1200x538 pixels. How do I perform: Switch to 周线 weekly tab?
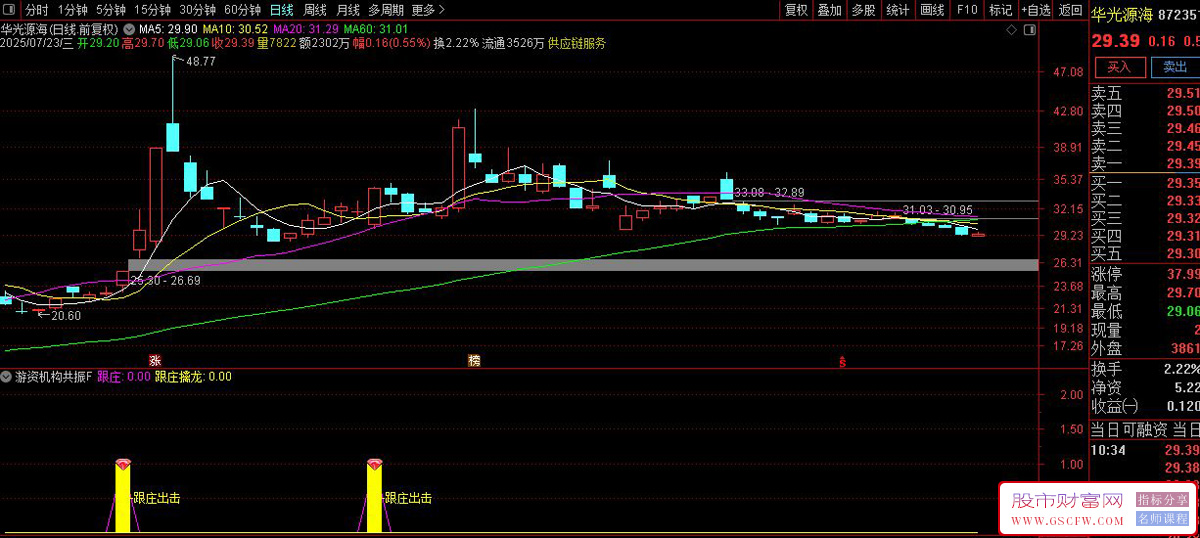click(x=315, y=10)
